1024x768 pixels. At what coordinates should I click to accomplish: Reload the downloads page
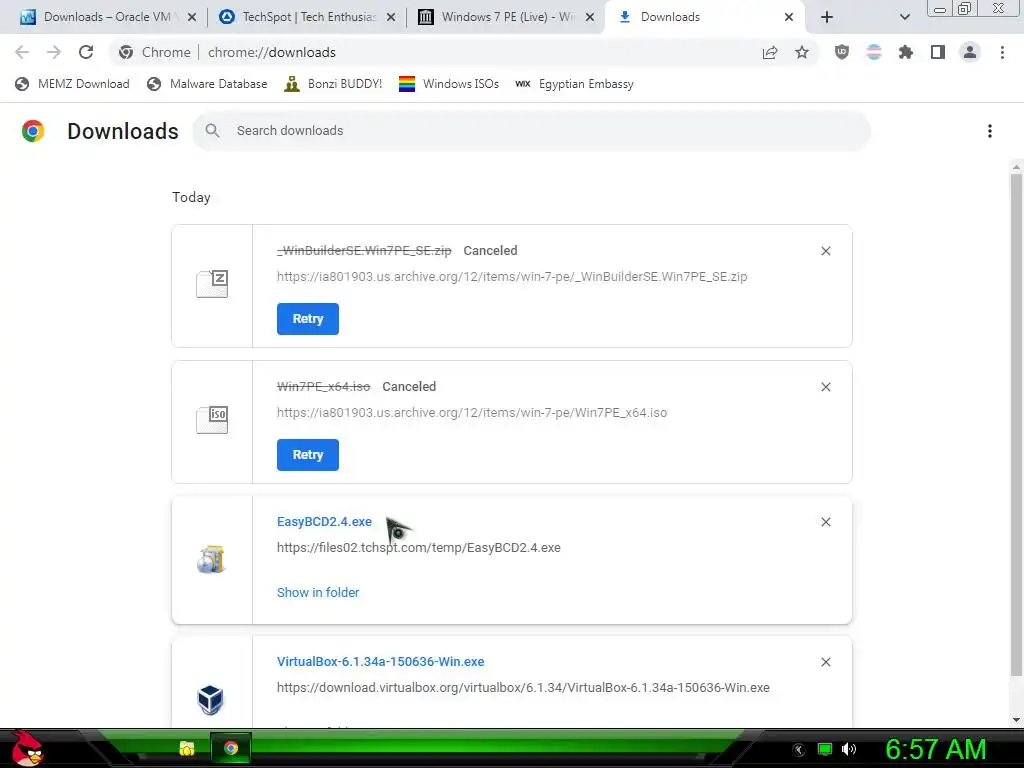click(x=86, y=52)
